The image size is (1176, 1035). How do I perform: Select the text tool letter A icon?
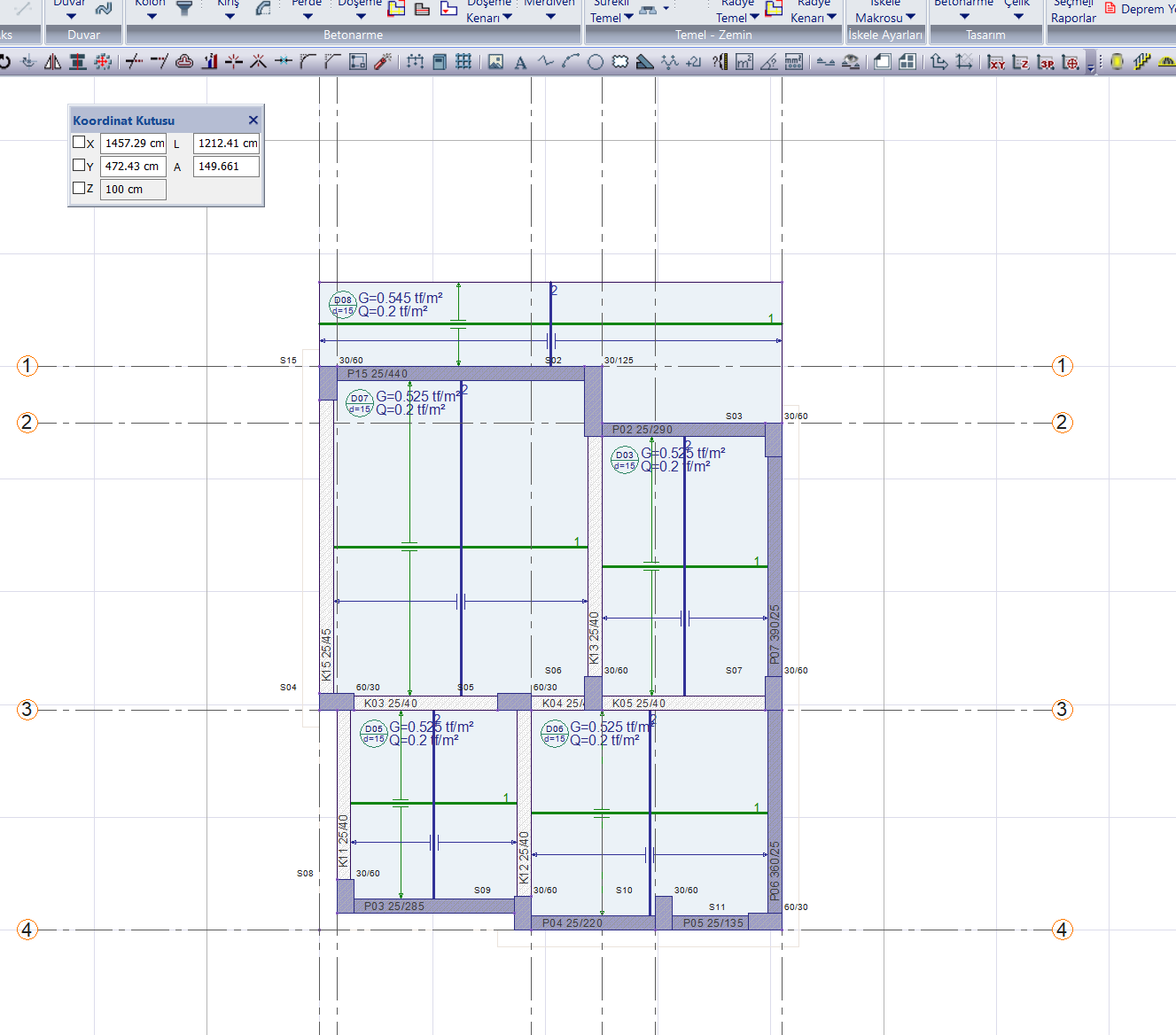[x=520, y=62]
